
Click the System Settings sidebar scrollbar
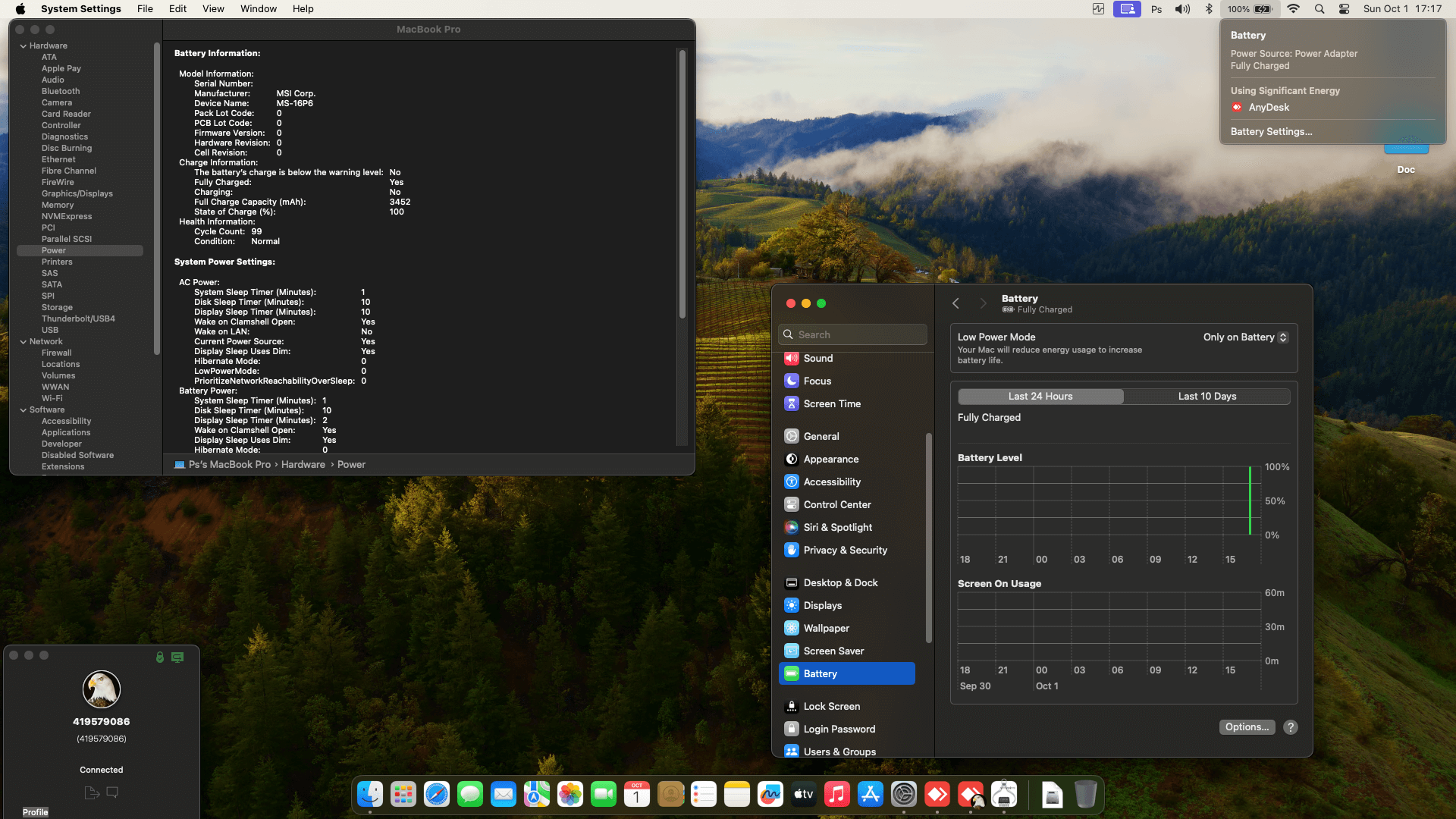tap(929, 538)
